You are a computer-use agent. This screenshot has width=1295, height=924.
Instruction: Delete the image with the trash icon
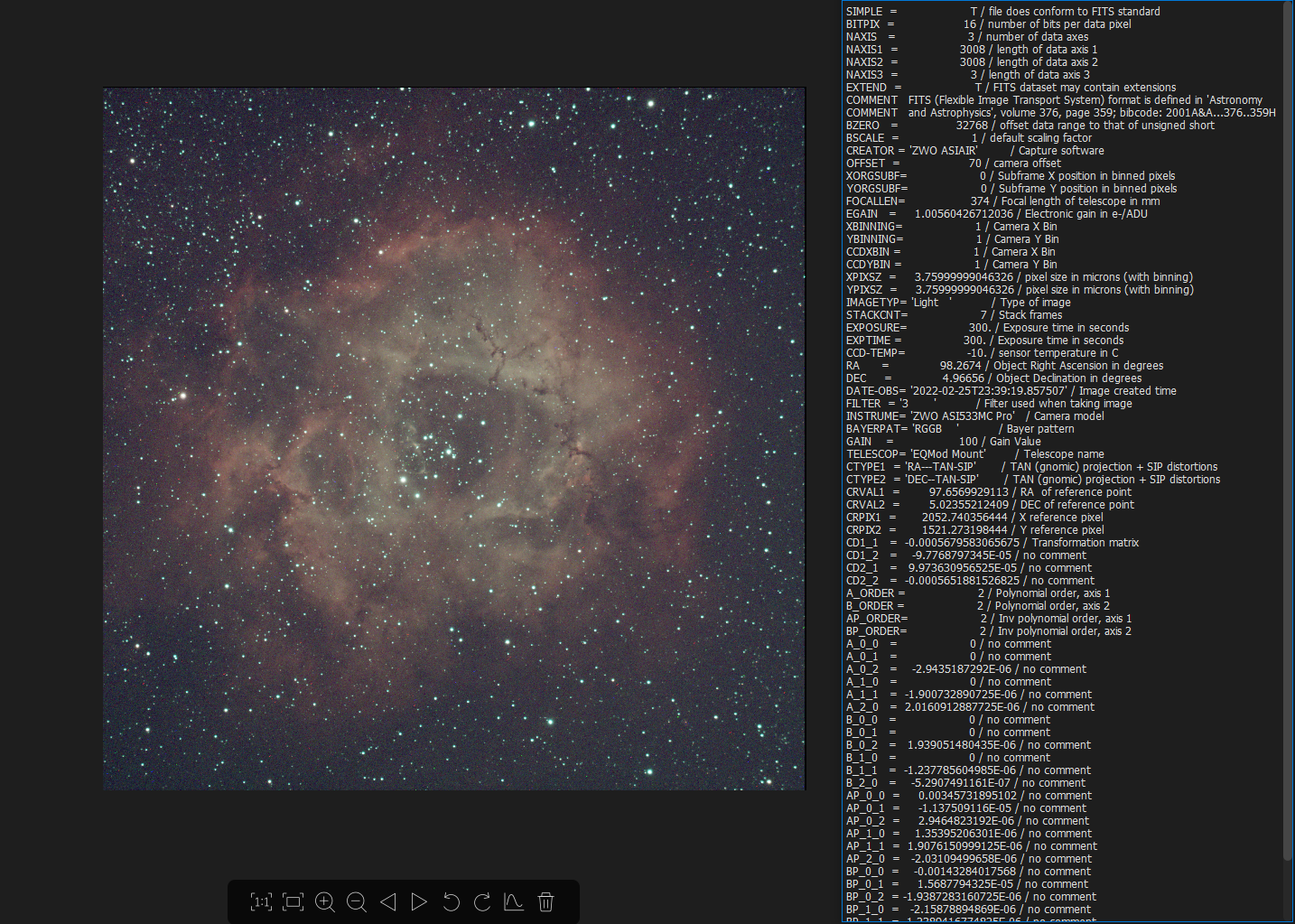pyautogui.click(x=545, y=901)
